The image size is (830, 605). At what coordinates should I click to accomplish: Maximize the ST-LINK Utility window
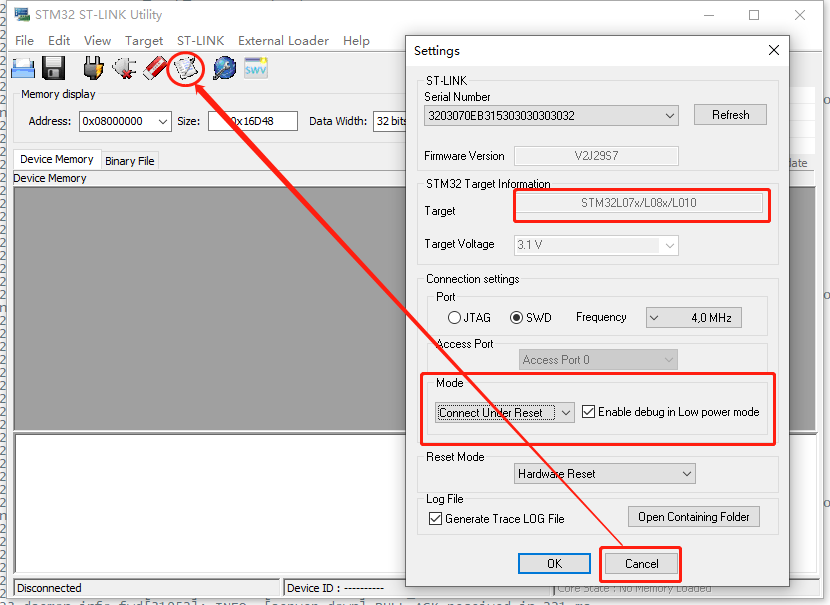(754, 15)
